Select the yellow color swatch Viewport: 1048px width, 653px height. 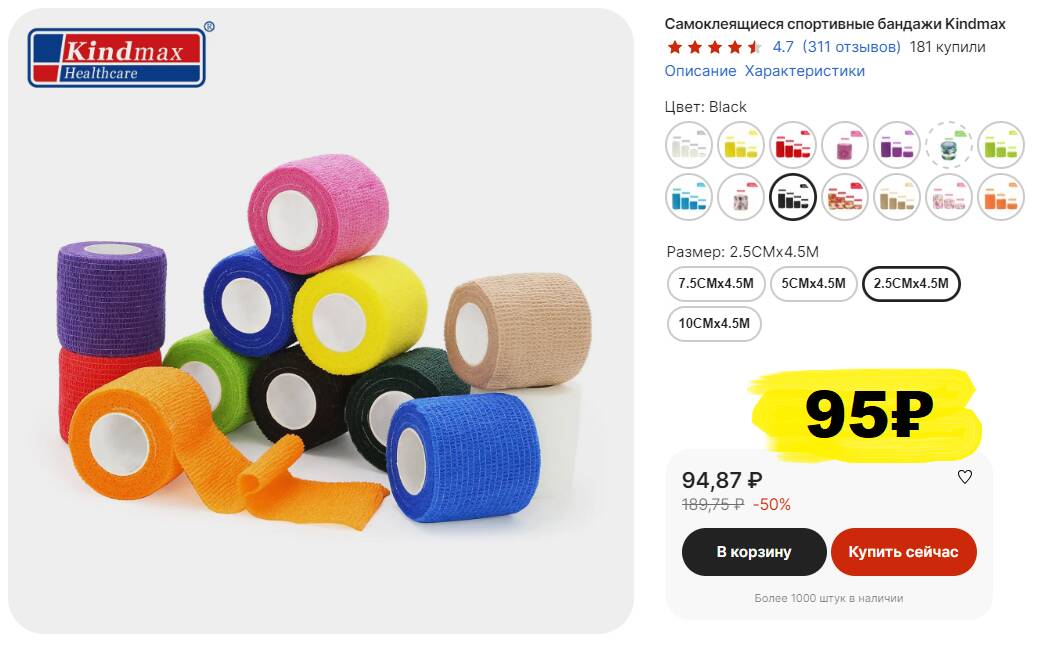click(741, 144)
